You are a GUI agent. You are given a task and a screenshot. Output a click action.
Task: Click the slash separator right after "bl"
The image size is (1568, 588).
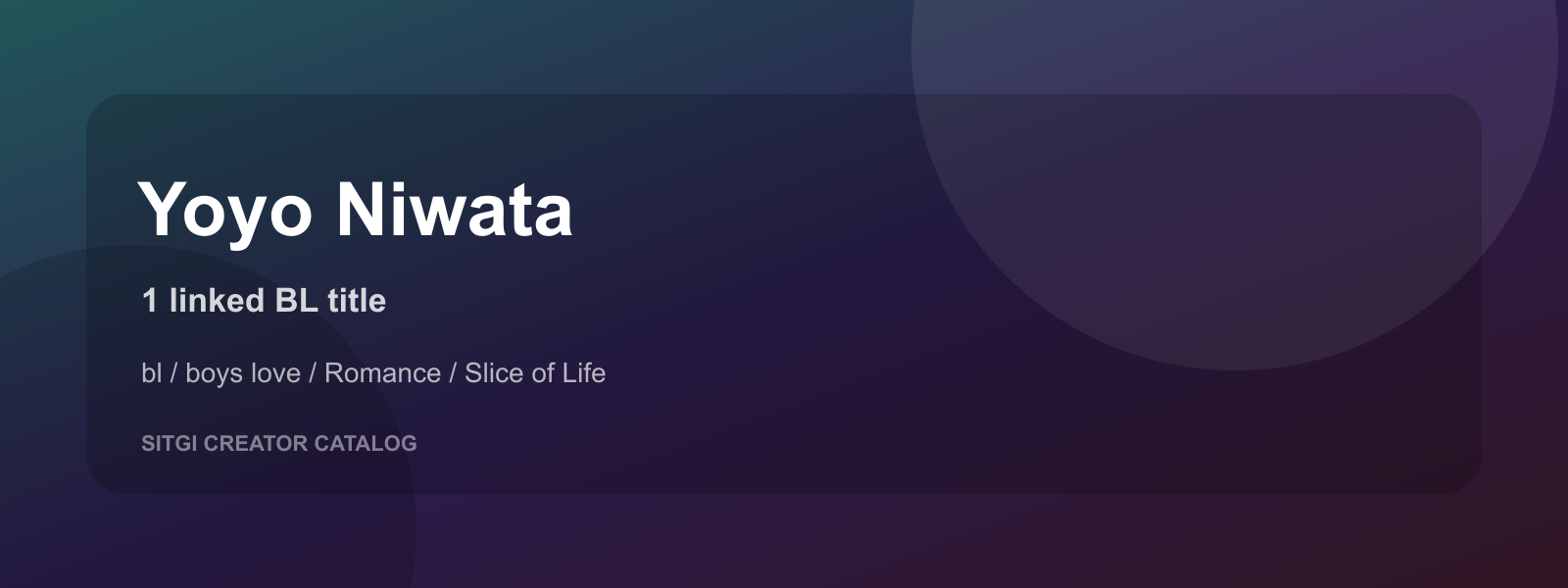point(173,373)
